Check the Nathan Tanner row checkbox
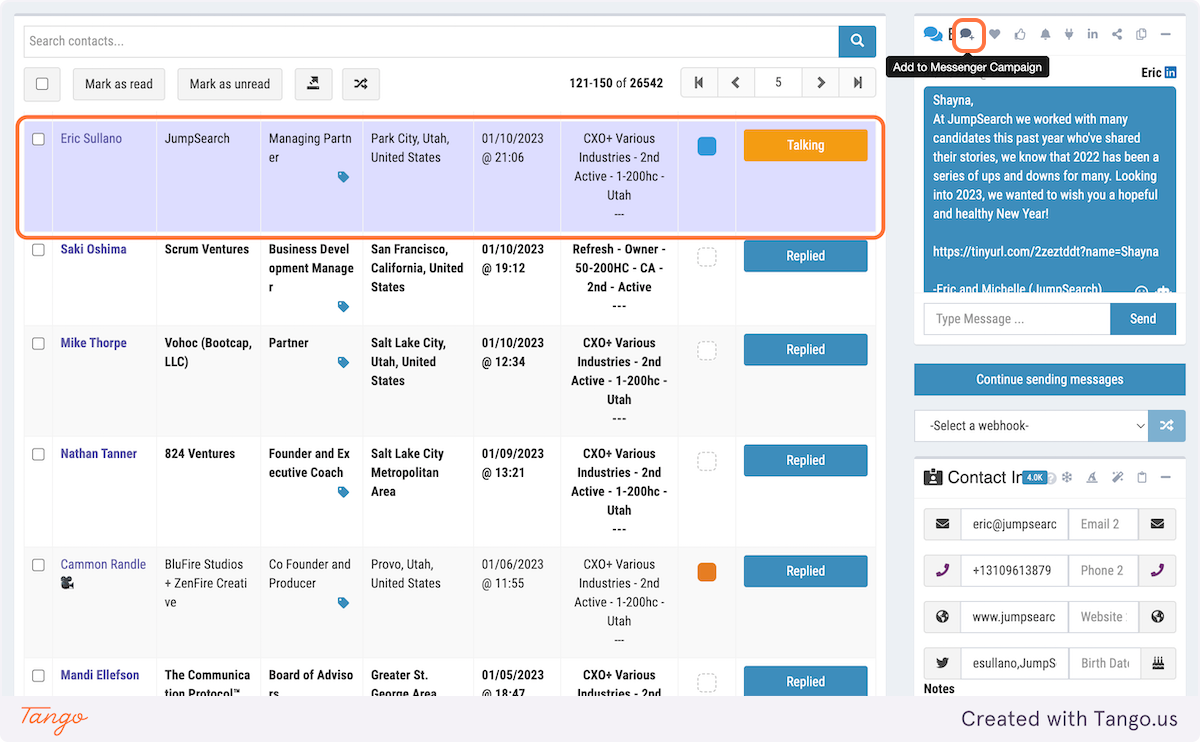 (x=38, y=454)
